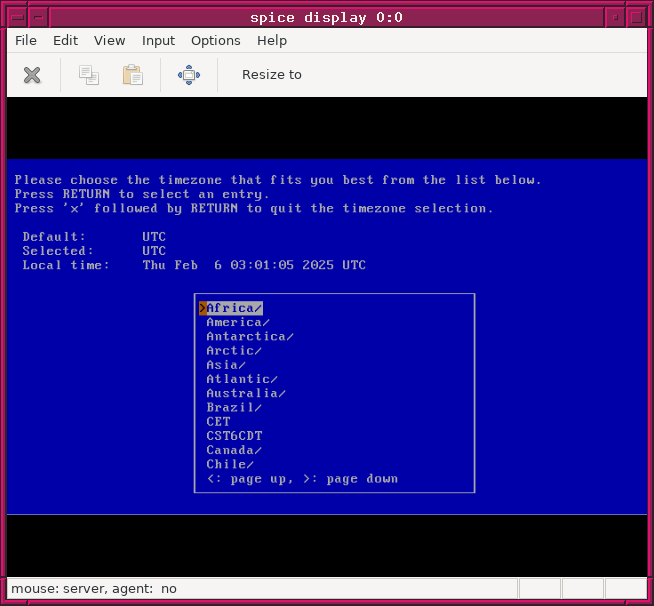Pick the Canada/ timezone entry

pyautogui.click(x=234, y=450)
